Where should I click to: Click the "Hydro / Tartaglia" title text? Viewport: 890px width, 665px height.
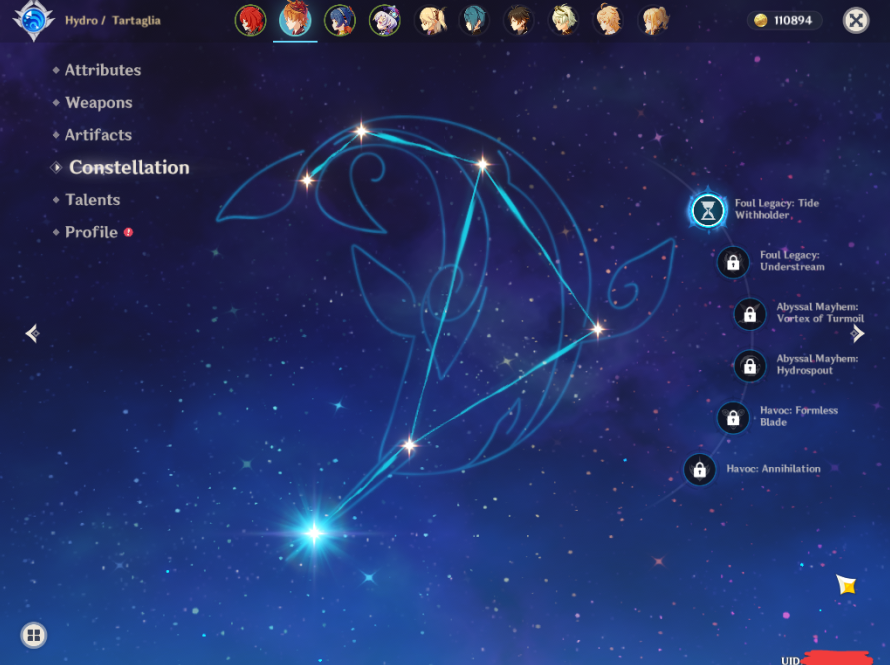click(x=112, y=20)
